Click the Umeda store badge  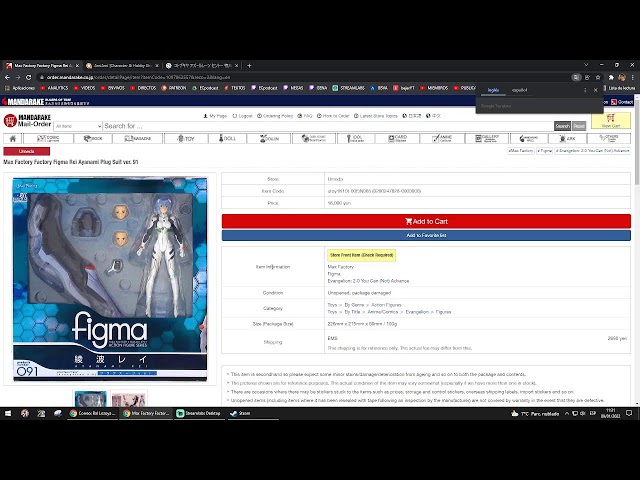point(27,151)
